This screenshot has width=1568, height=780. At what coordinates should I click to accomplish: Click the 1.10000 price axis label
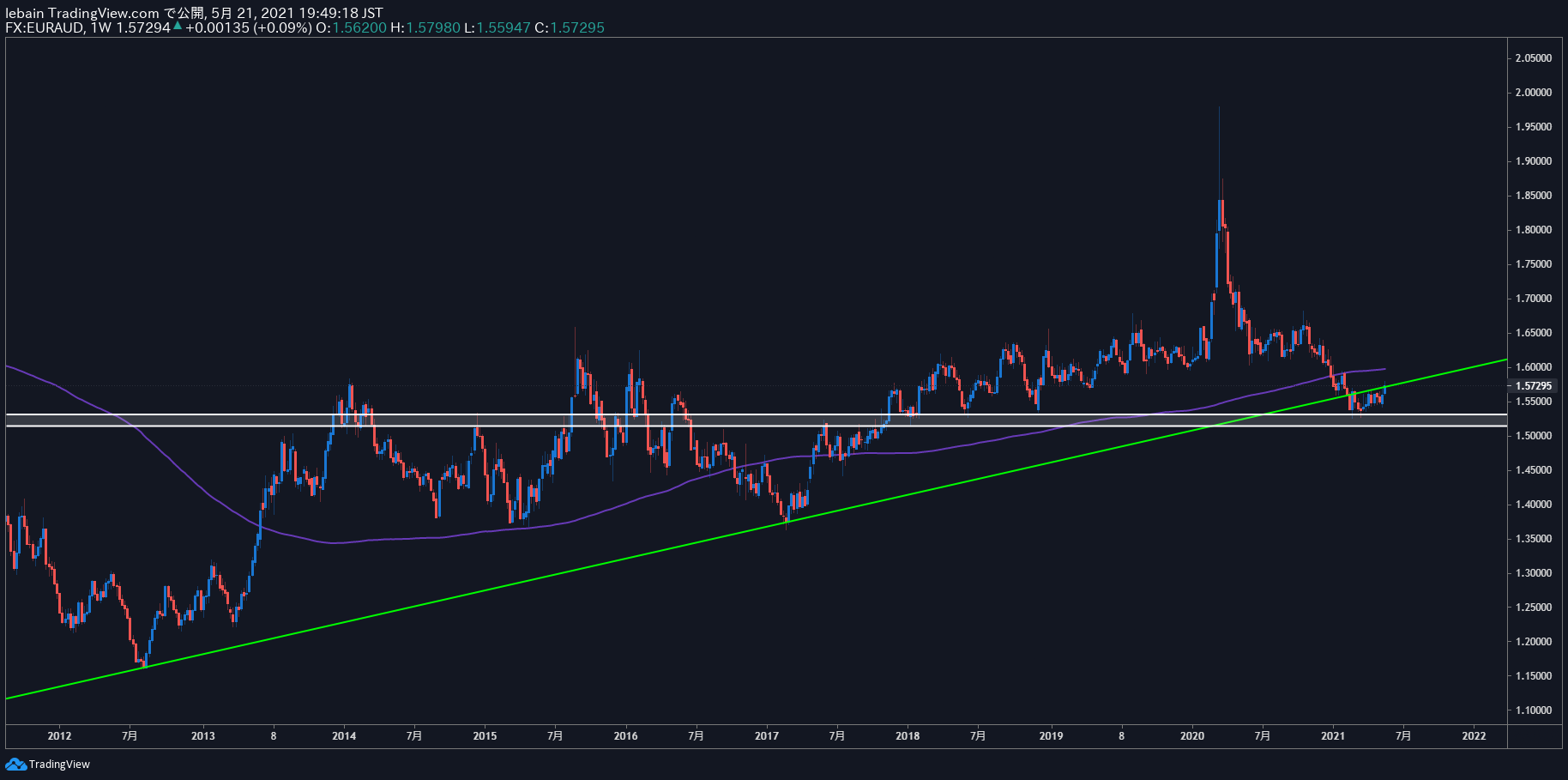click(1533, 710)
